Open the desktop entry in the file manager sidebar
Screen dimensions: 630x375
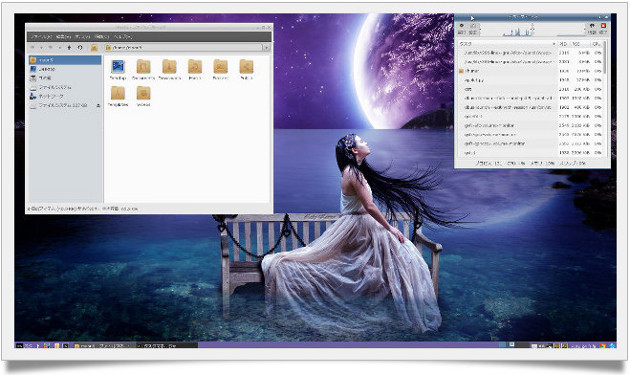65,69
